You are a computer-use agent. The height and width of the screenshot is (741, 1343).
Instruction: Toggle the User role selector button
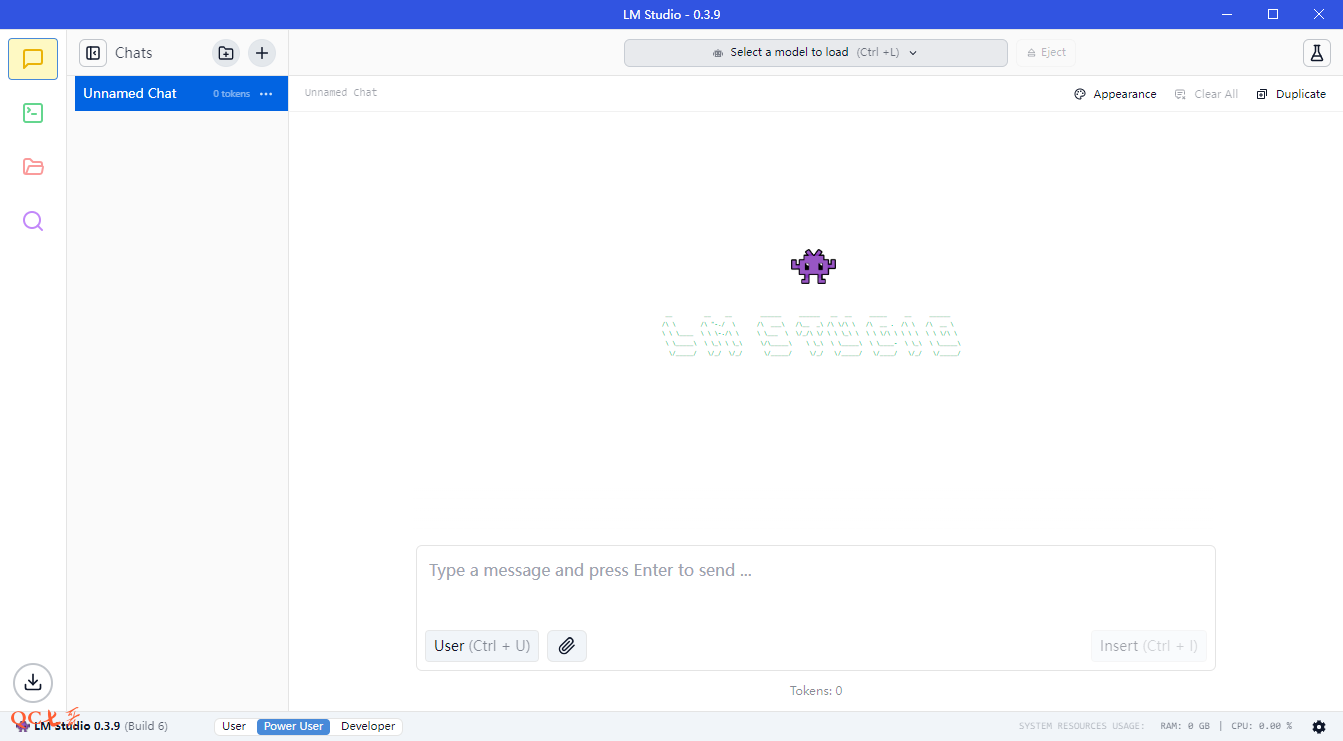click(482, 646)
